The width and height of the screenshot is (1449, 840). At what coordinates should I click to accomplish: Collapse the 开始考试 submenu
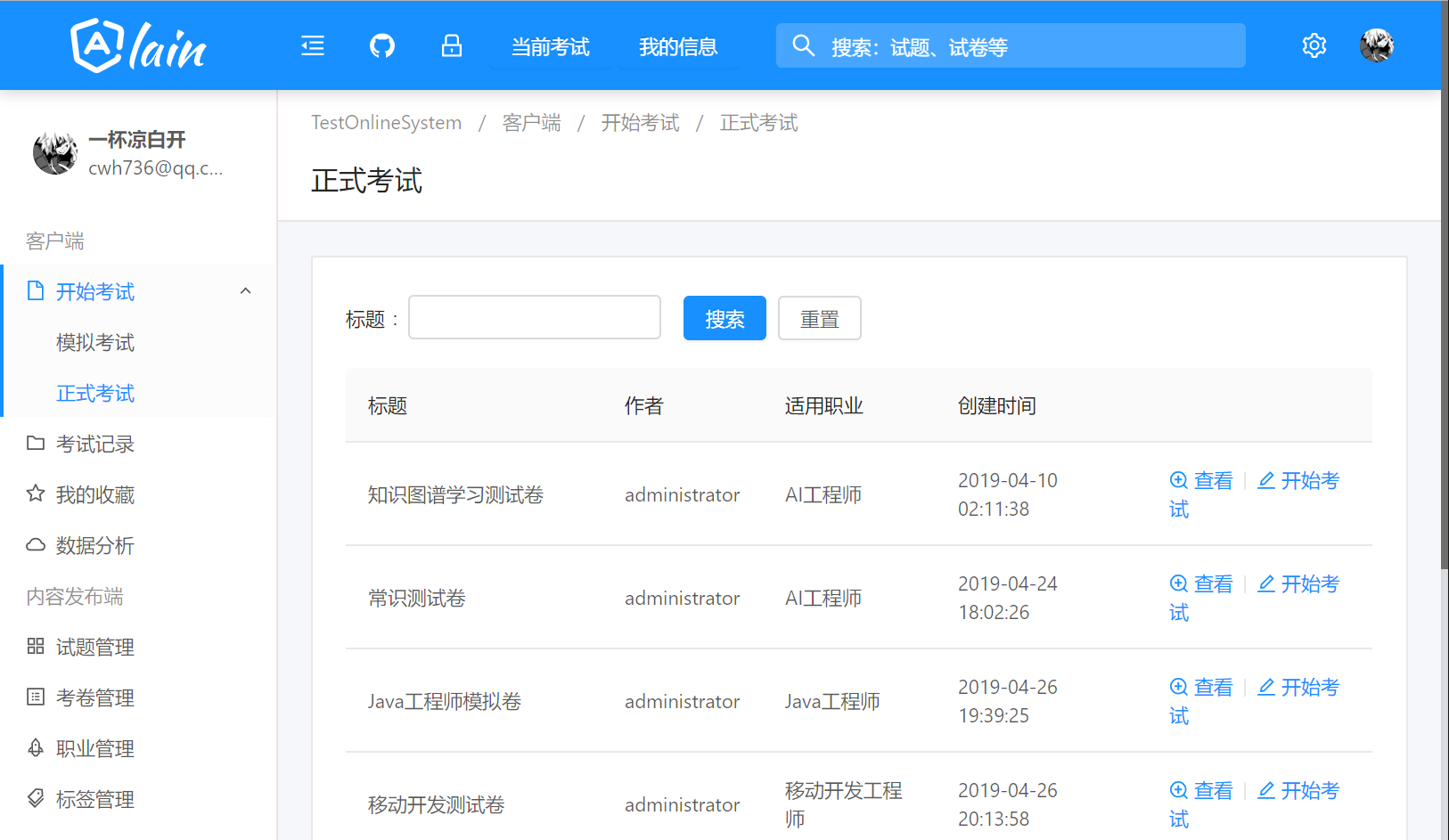pos(246,291)
